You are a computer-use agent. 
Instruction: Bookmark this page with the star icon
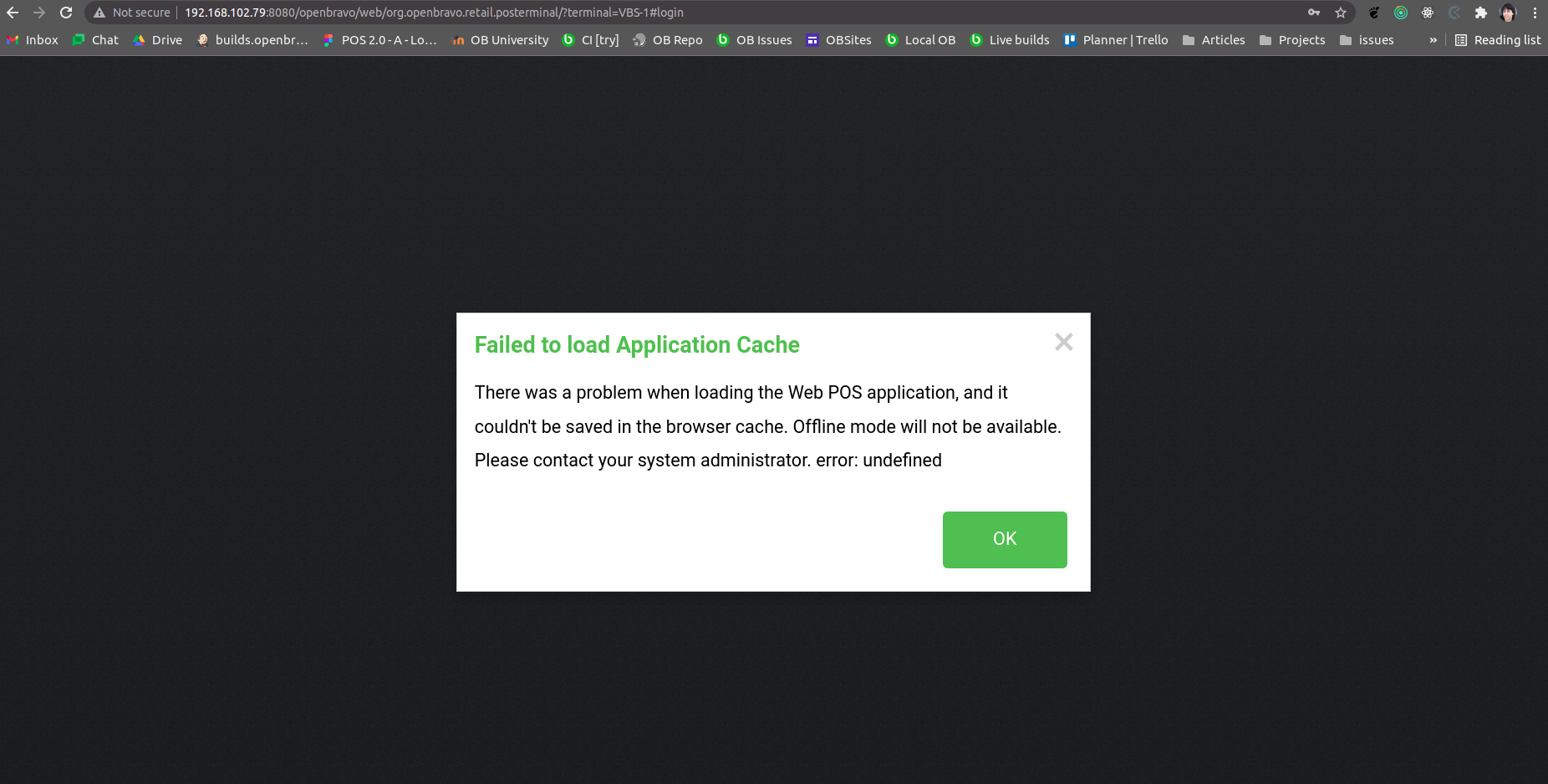click(1341, 13)
